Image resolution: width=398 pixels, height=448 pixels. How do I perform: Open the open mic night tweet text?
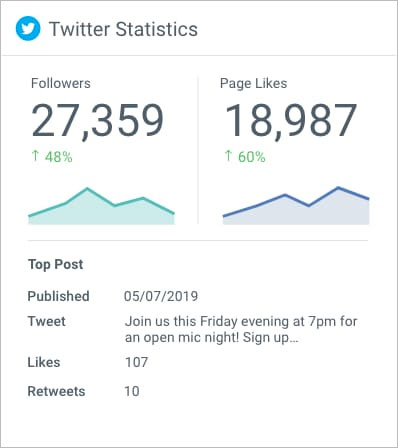[241, 329]
